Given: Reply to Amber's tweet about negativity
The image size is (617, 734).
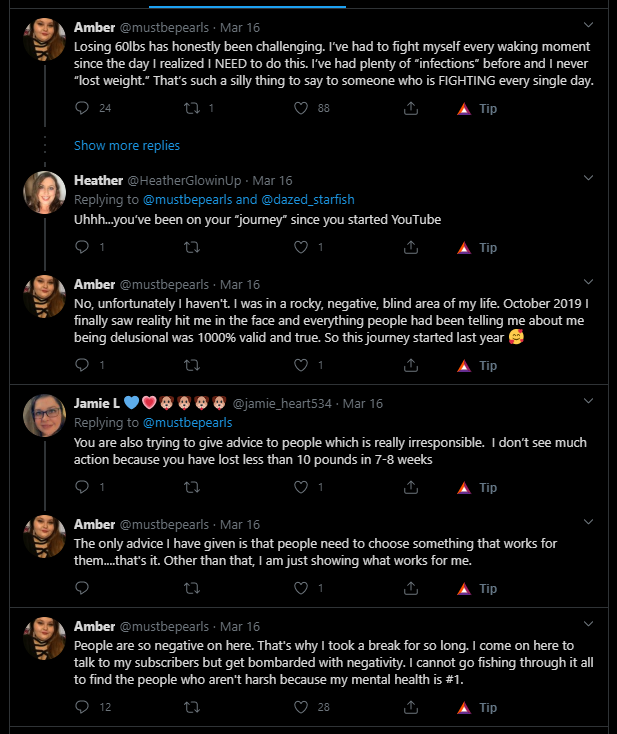Looking at the screenshot, I should pos(82,707).
